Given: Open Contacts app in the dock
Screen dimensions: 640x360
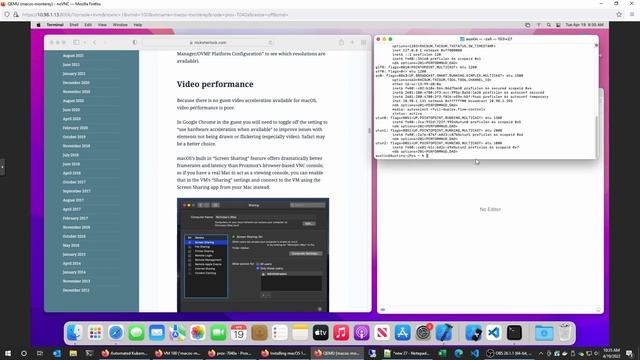Looking at the screenshot, I should pyautogui.click(x=259, y=333).
